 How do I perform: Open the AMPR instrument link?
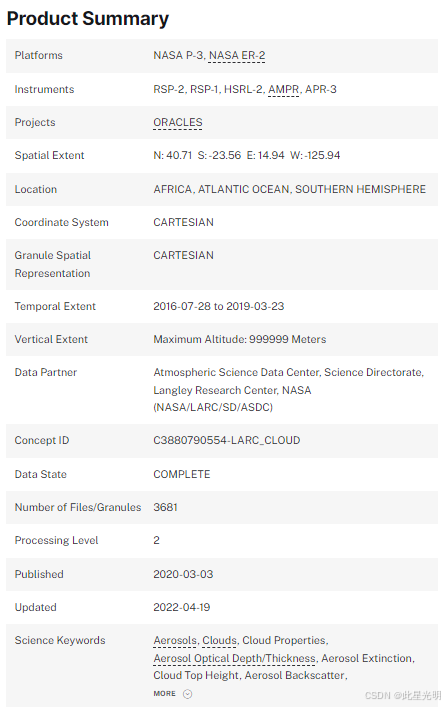tap(284, 89)
